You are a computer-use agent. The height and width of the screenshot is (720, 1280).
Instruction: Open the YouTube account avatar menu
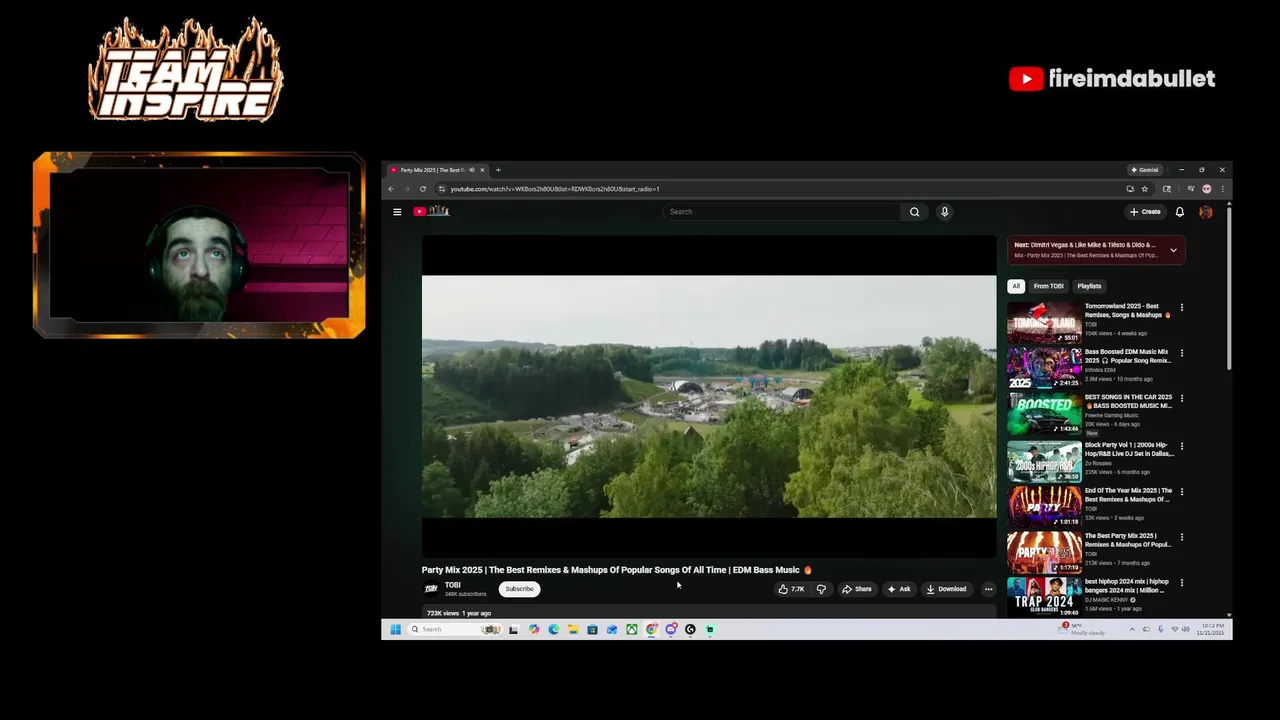pyautogui.click(x=1206, y=212)
